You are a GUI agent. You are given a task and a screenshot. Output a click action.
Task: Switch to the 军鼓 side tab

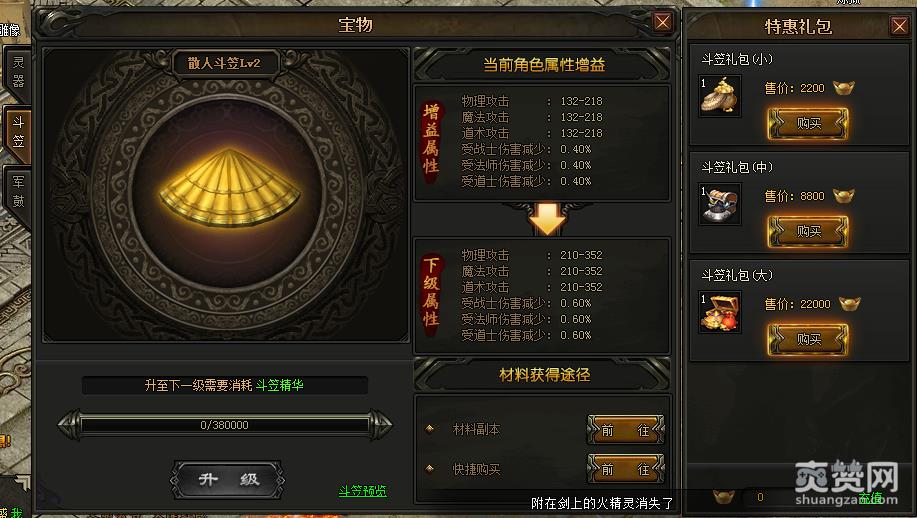tap(18, 192)
